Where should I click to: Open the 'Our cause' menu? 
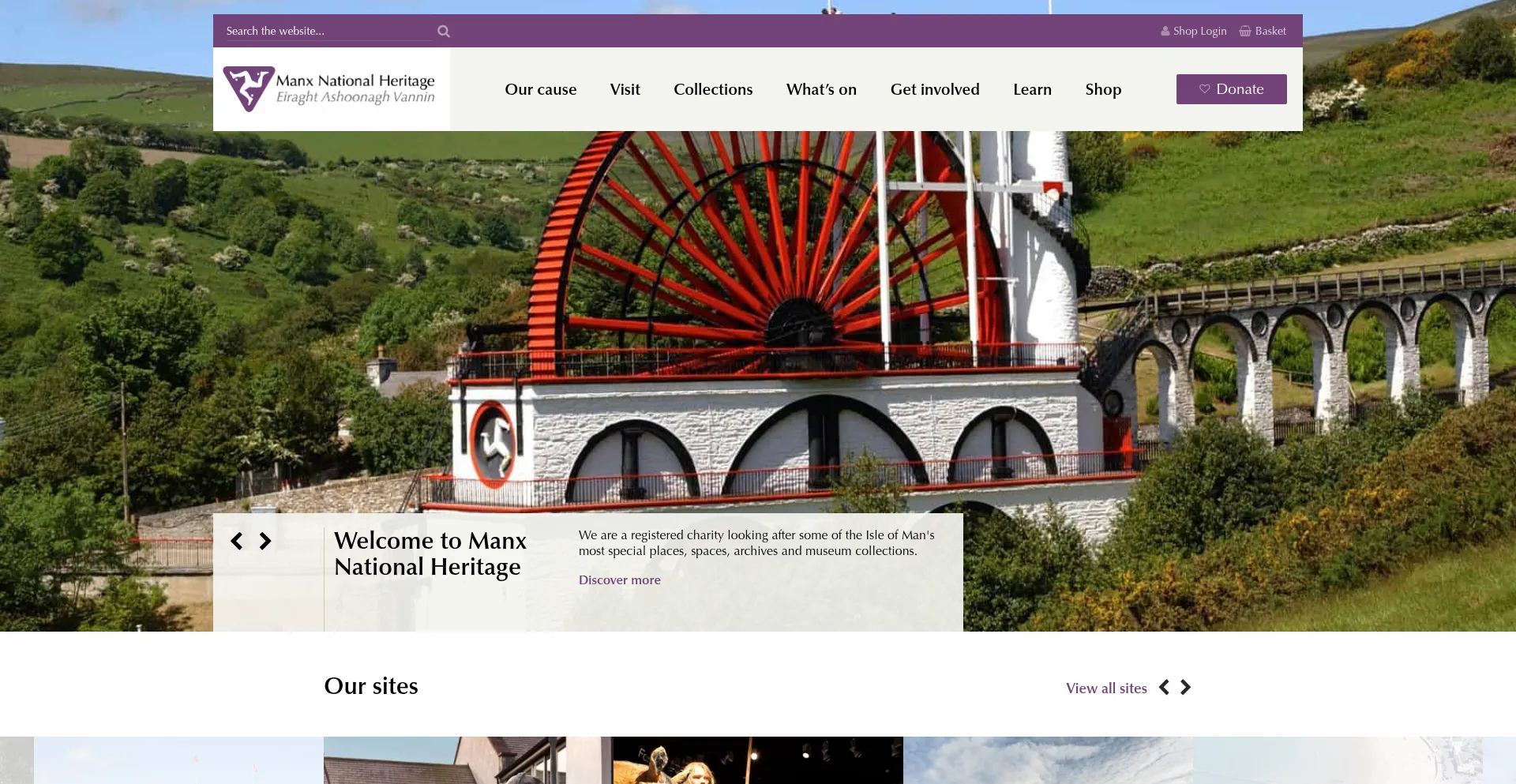click(x=541, y=89)
